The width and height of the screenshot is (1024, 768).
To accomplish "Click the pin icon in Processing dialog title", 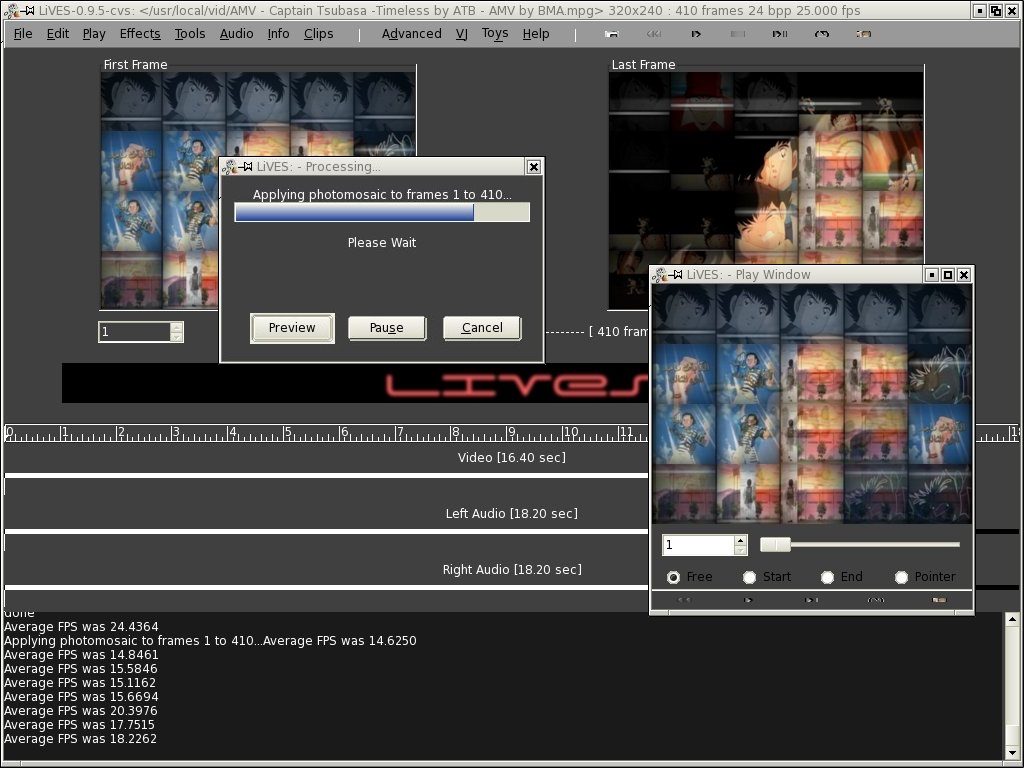I will click(246, 167).
